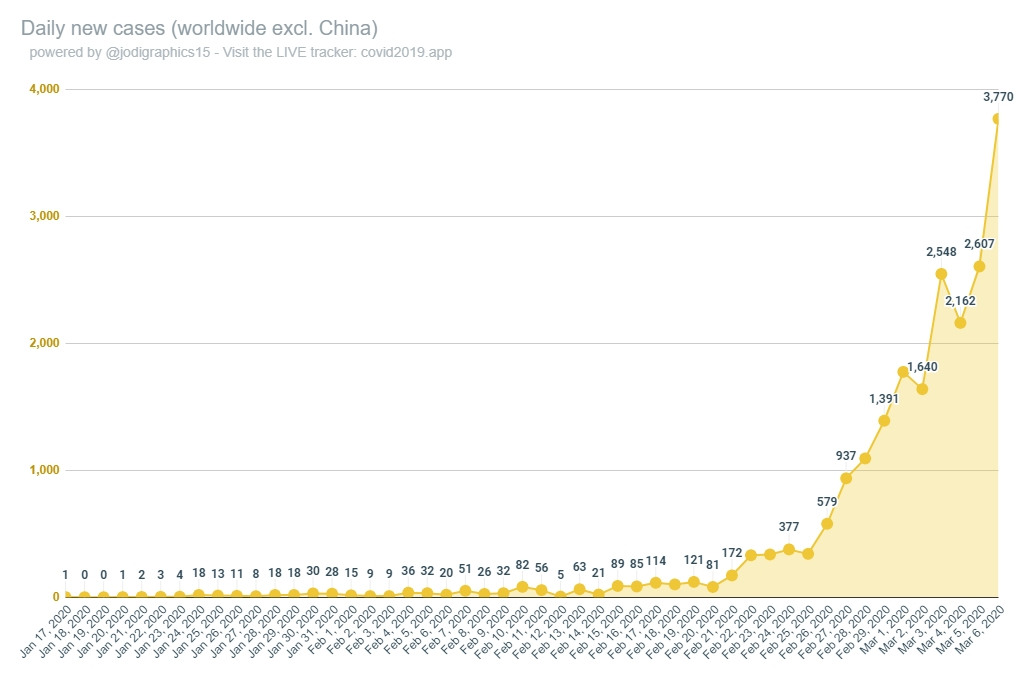Click the @jodigraphics15 credit text

158,52
